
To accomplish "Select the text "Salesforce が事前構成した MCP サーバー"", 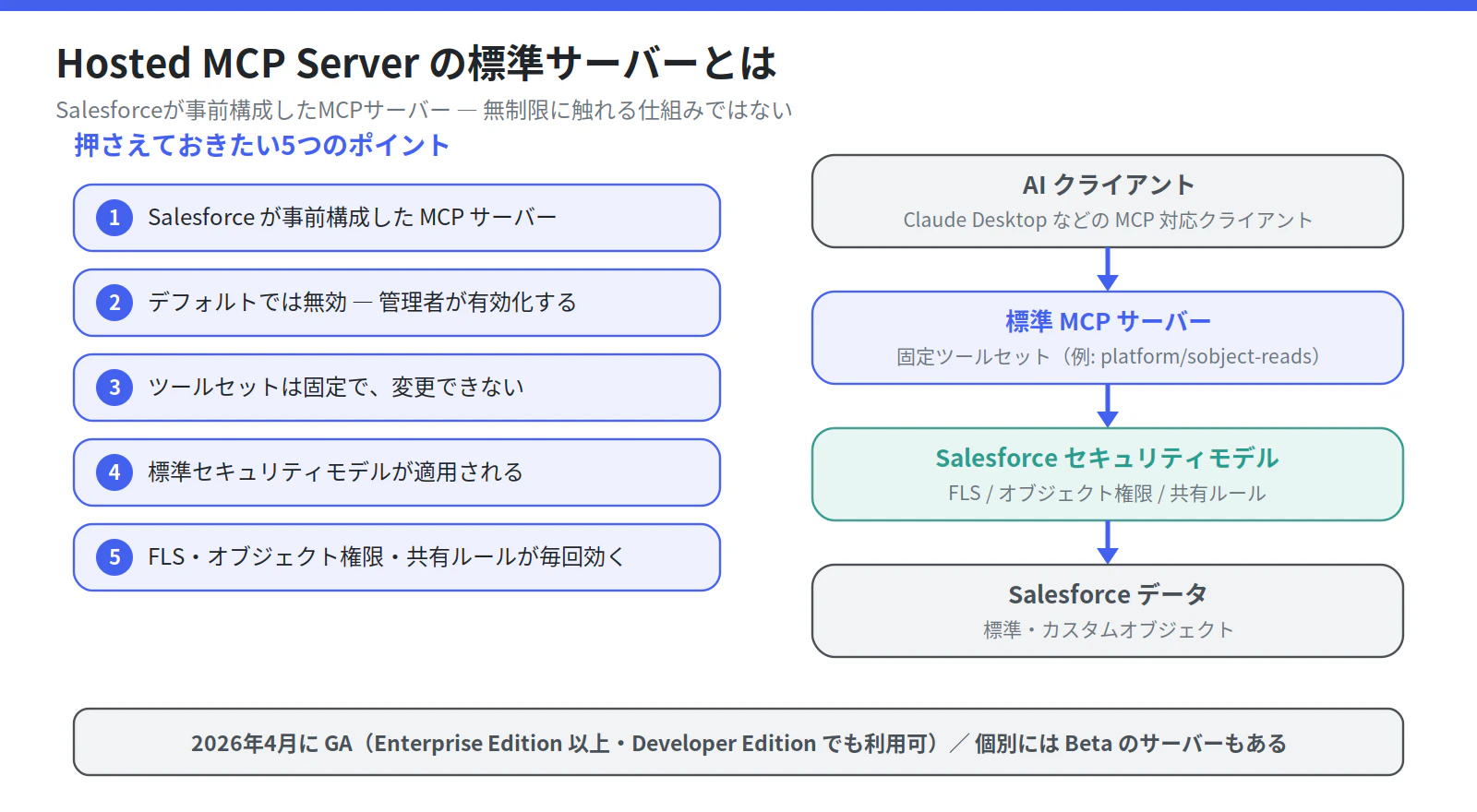I will pos(353,218).
